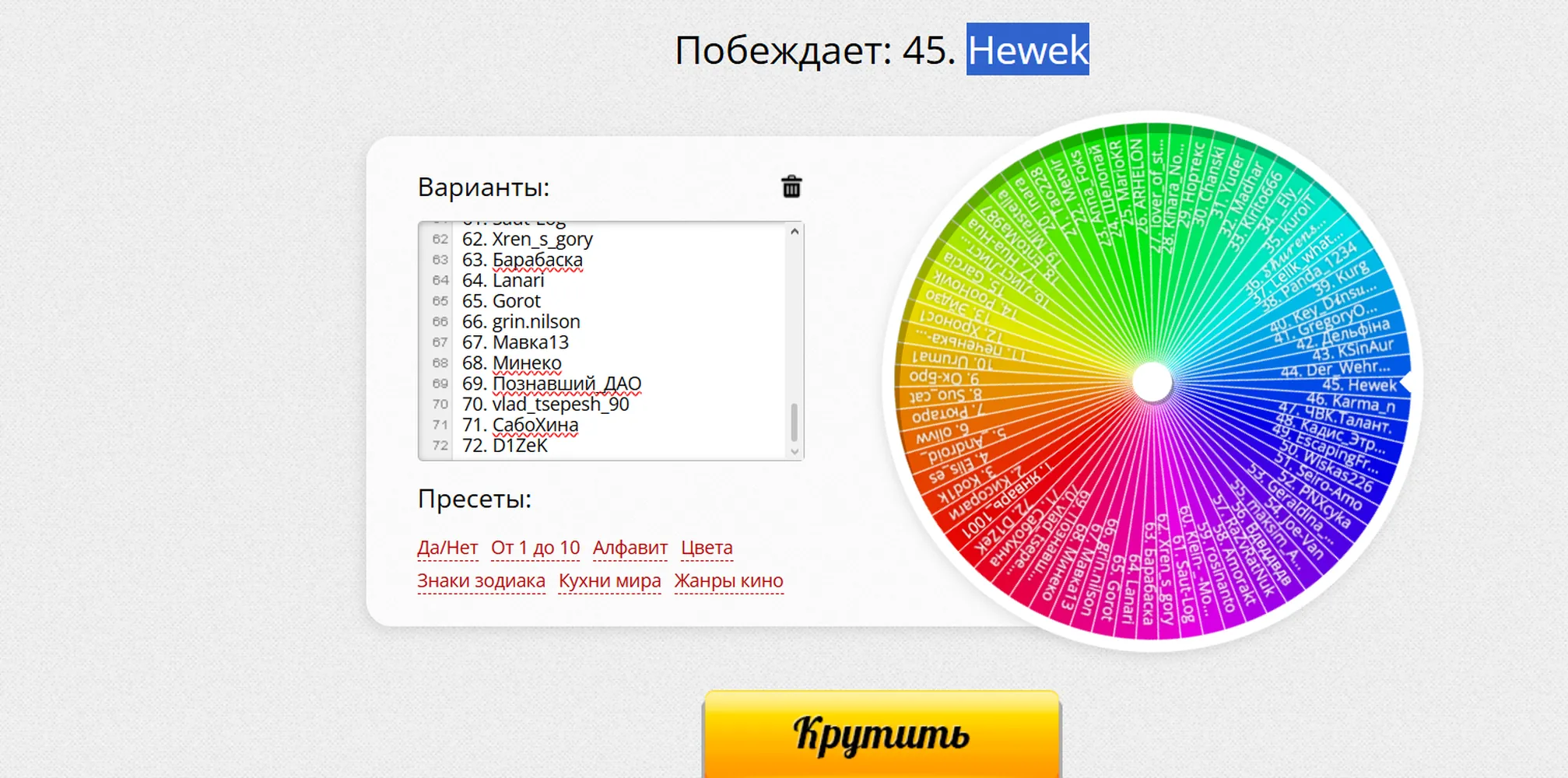The height and width of the screenshot is (778, 1568).
Task: Click the '9. Ок-bpo' wheel segment
Action: (x=945, y=377)
